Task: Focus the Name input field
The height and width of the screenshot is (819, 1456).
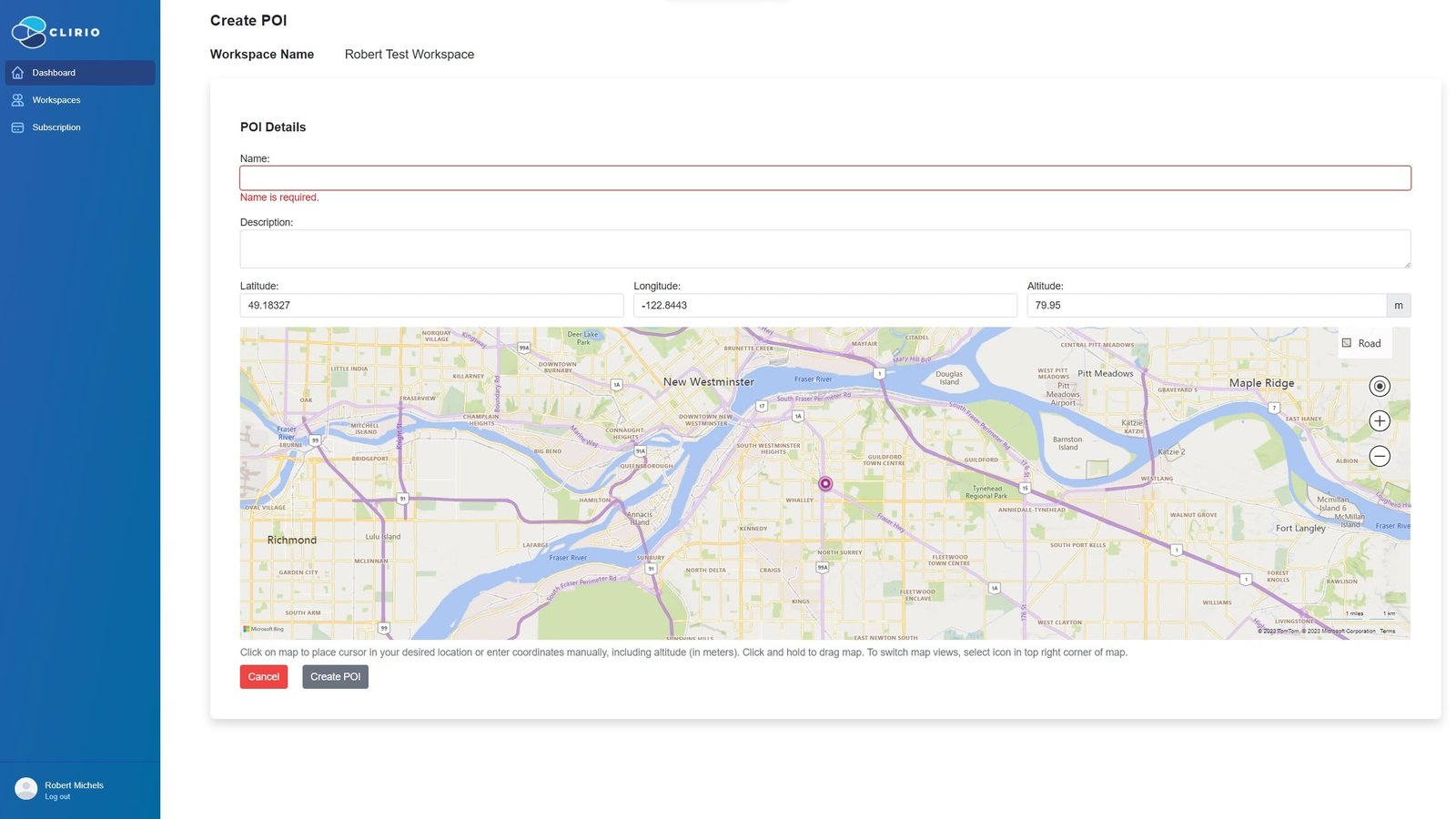Action: point(825,178)
